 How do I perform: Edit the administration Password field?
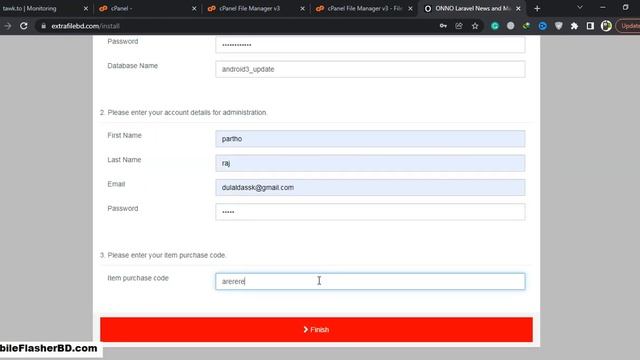point(370,212)
